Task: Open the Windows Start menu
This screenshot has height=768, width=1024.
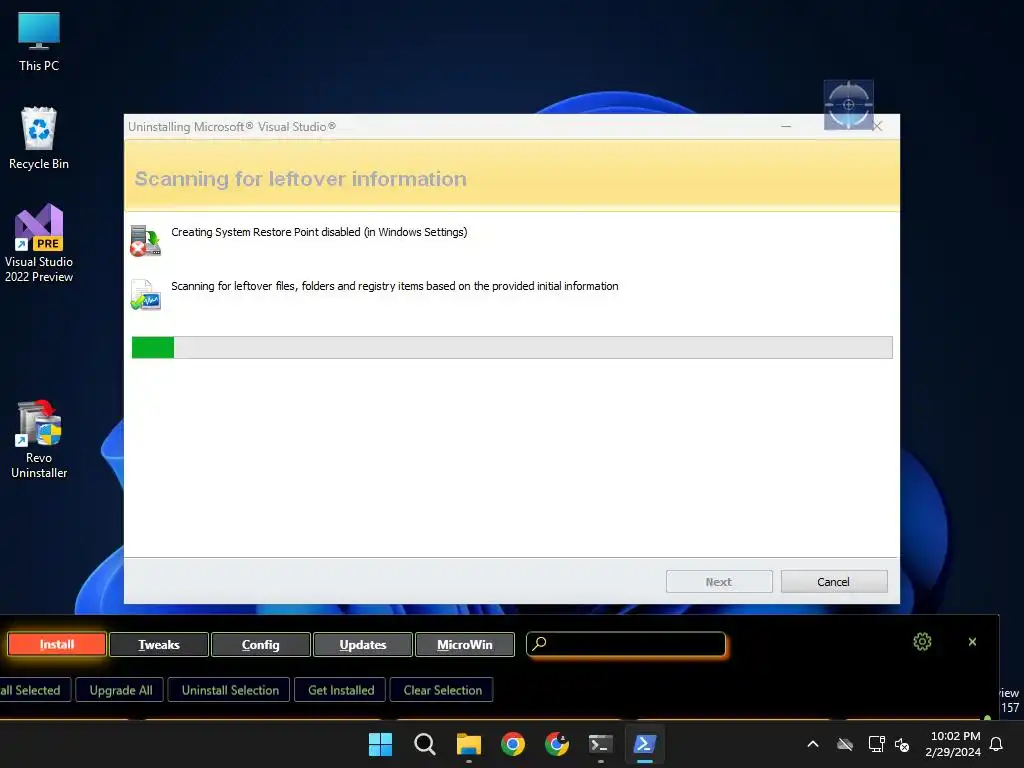Action: (380, 744)
